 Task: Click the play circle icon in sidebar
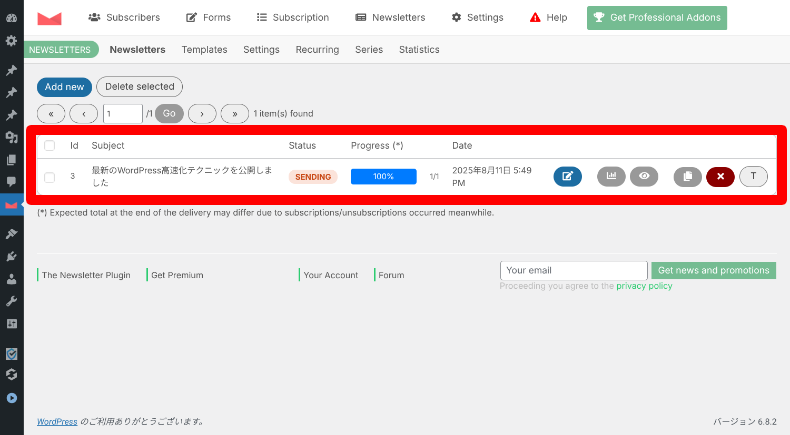click(12, 398)
